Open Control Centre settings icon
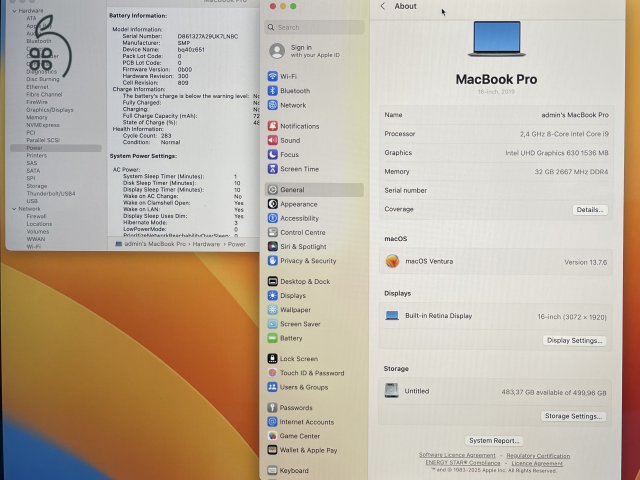 pos(273,232)
